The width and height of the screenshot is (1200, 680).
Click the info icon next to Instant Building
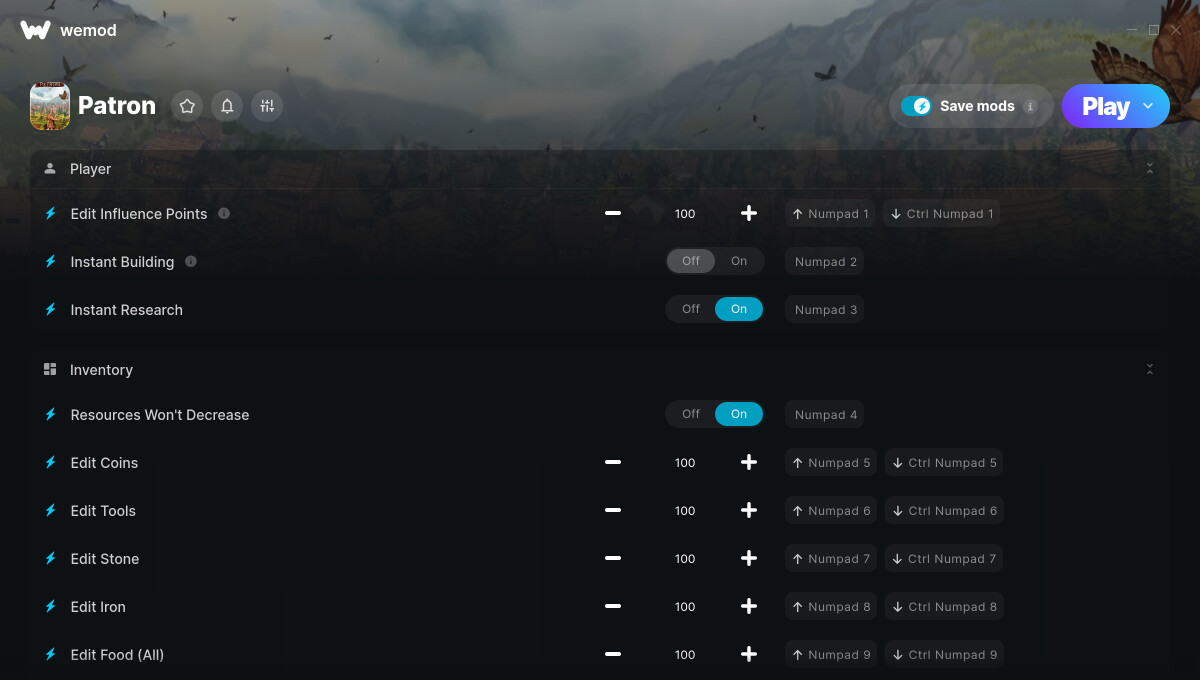pyautogui.click(x=191, y=261)
